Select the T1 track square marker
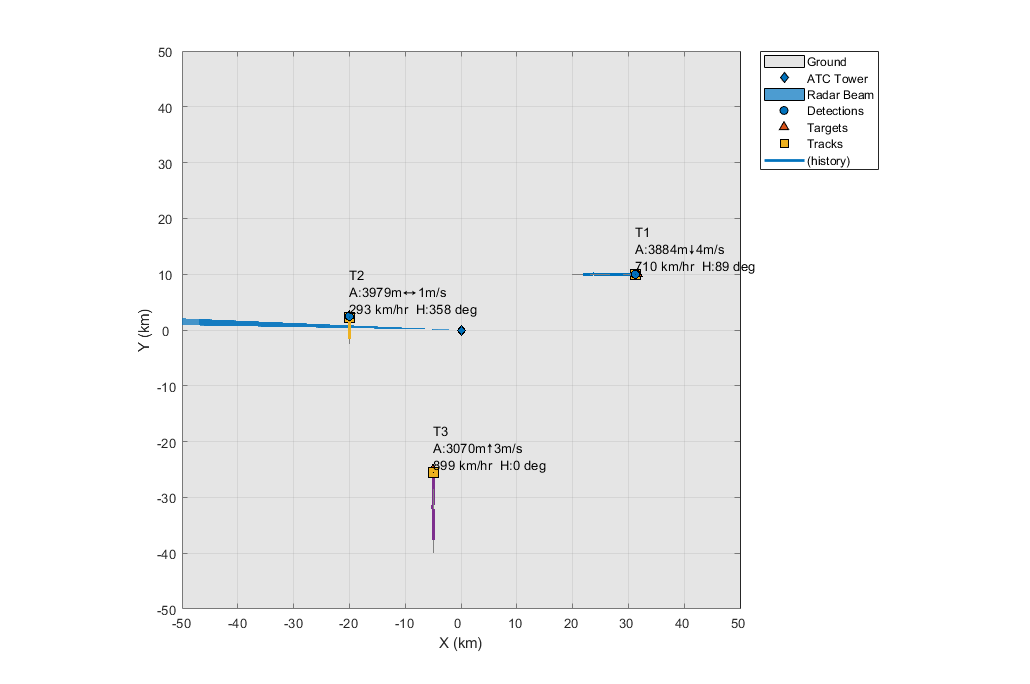Image resolution: width=1030 pixels, height=684 pixels. 635,275
